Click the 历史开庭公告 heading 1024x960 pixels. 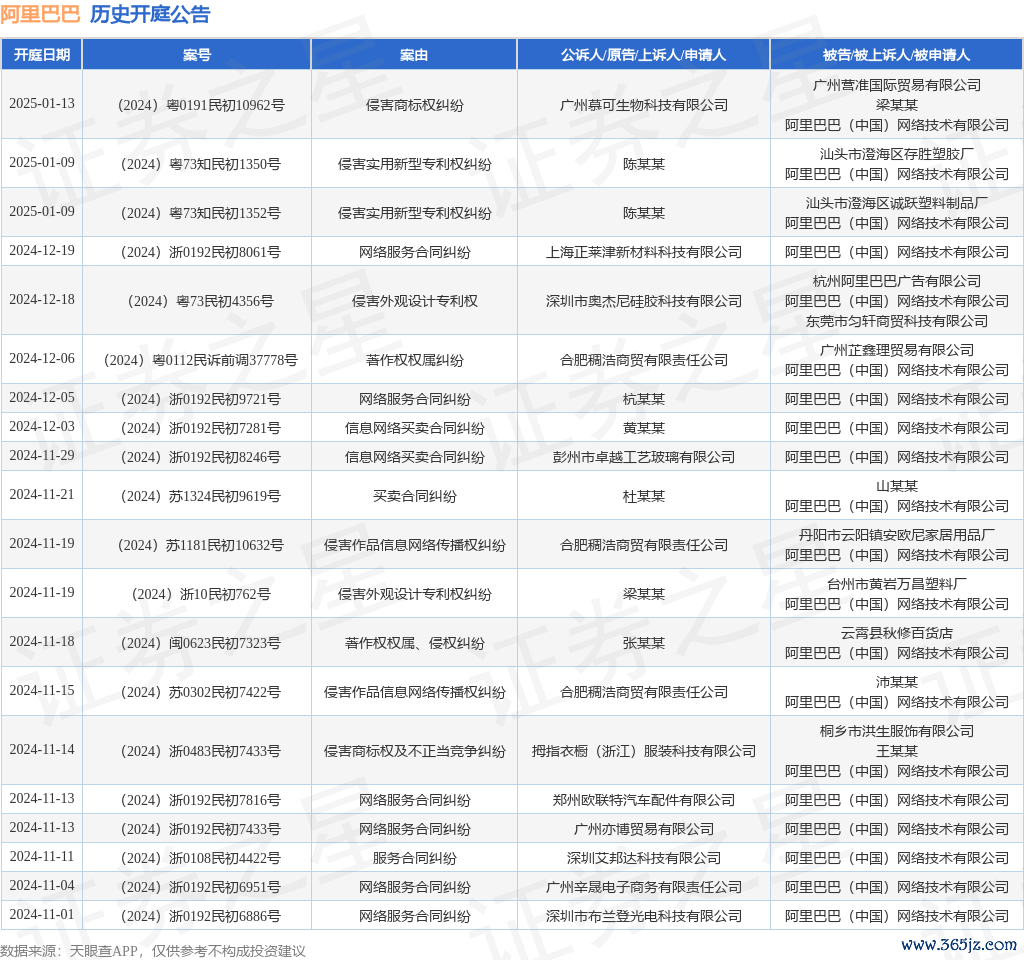tap(150, 14)
